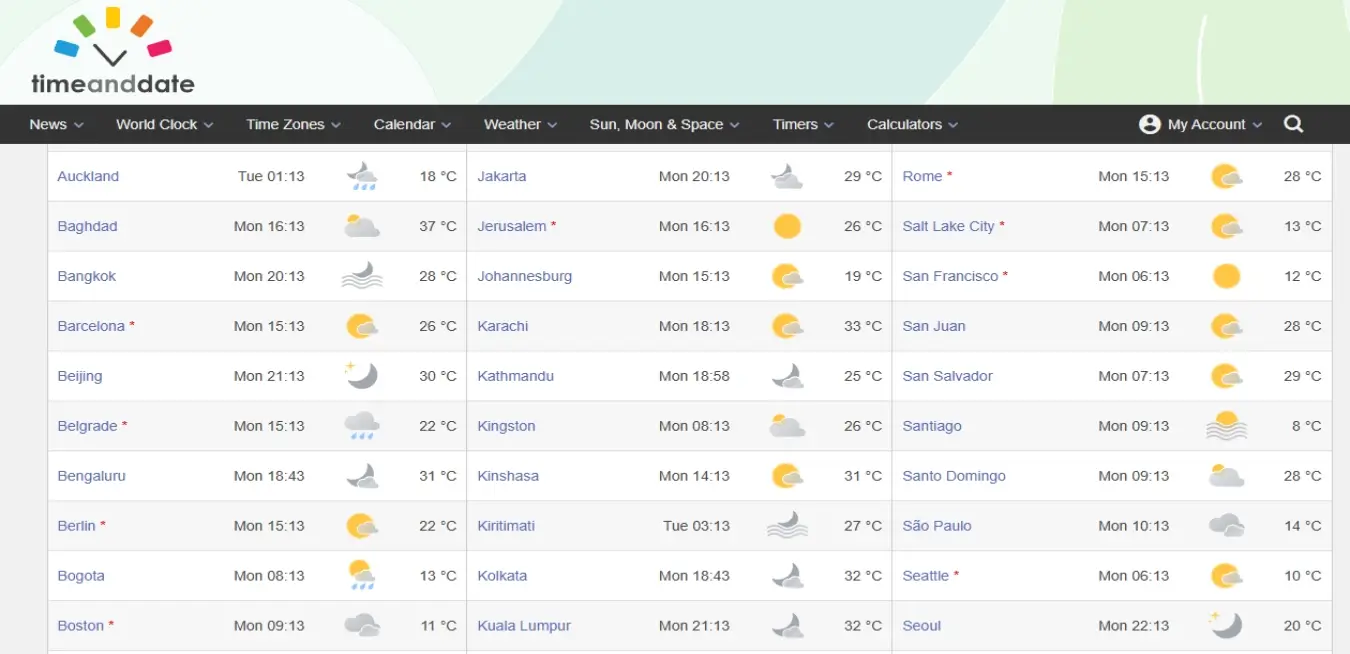Click Belgrade's rain cloud weather icon
Viewport: 1350px width, 654px height.
(x=362, y=426)
